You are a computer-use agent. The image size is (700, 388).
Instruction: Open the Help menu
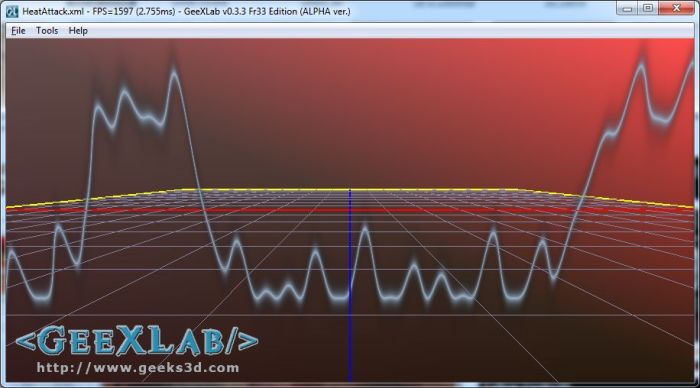78,31
